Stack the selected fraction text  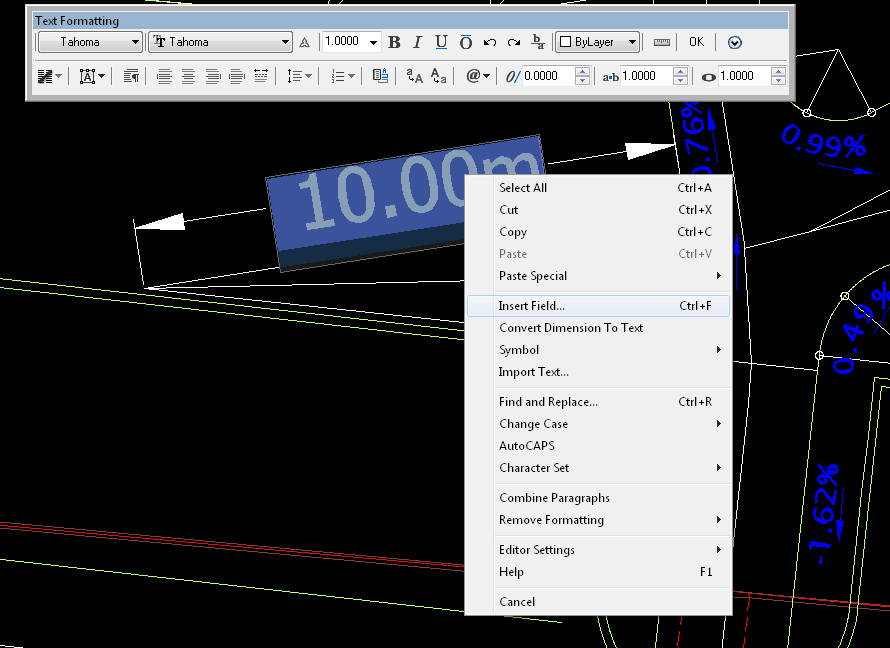click(x=538, y=42)
